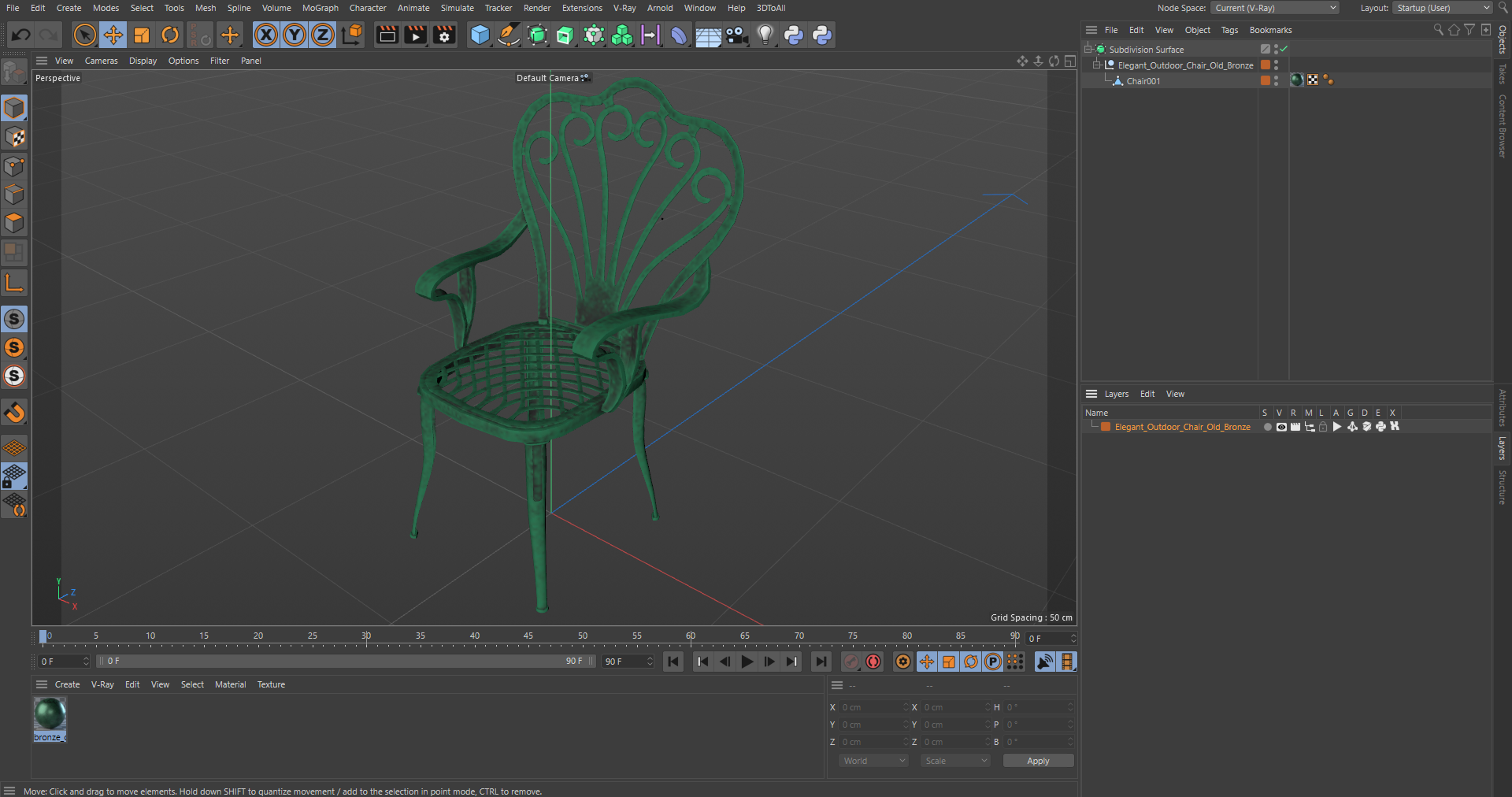Click the Axis mode L icon
This screenshot has width=1512, height=797.
(14, 283)
